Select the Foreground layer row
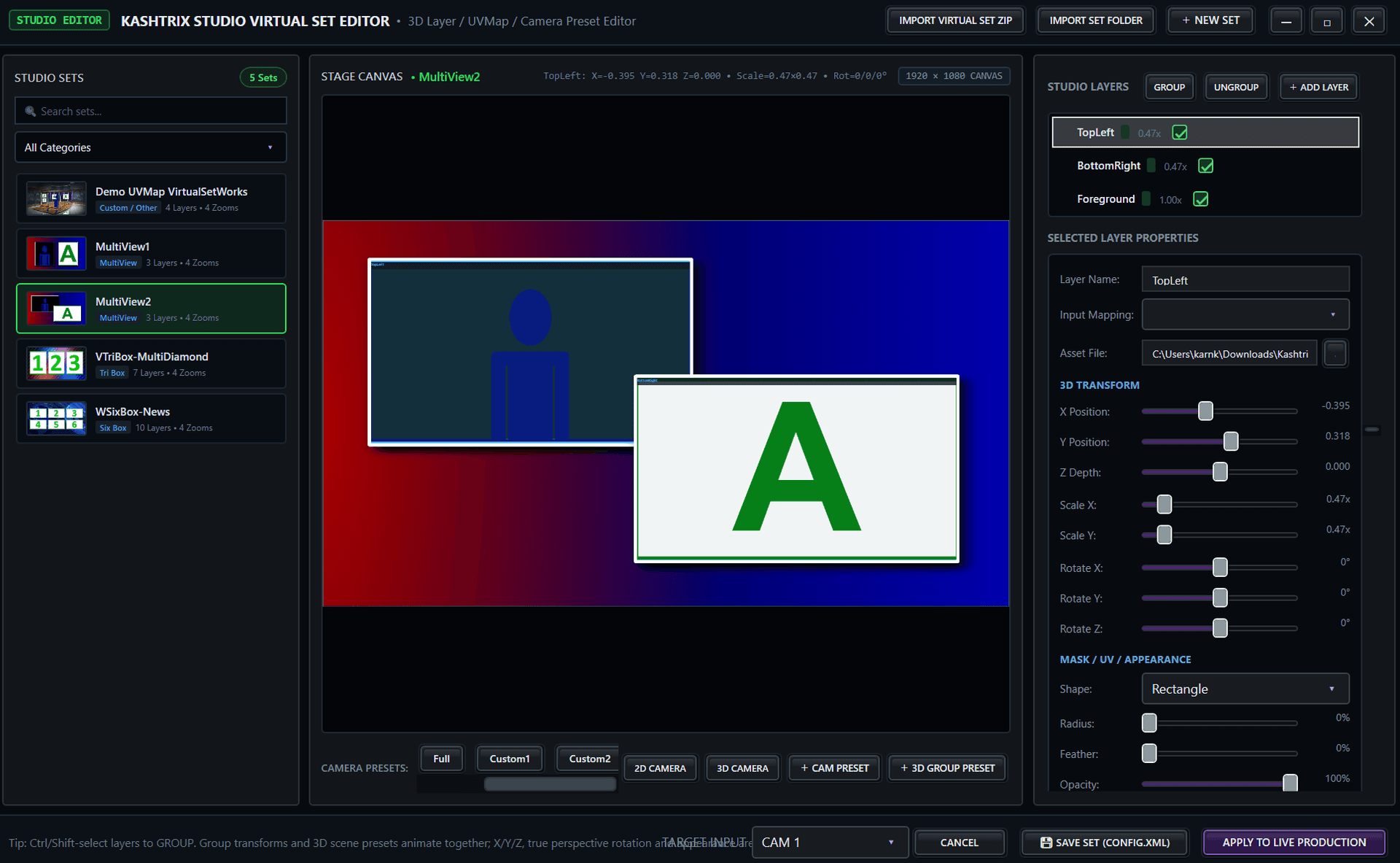 [1205, 199]
